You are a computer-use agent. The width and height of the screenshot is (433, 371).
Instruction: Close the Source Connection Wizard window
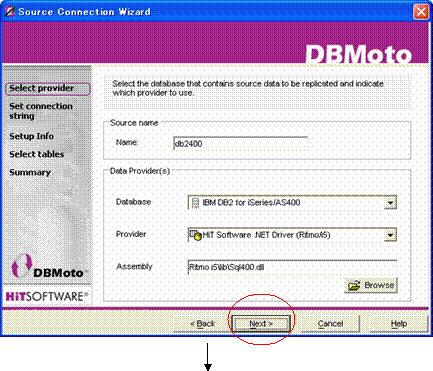coord(421,12)
